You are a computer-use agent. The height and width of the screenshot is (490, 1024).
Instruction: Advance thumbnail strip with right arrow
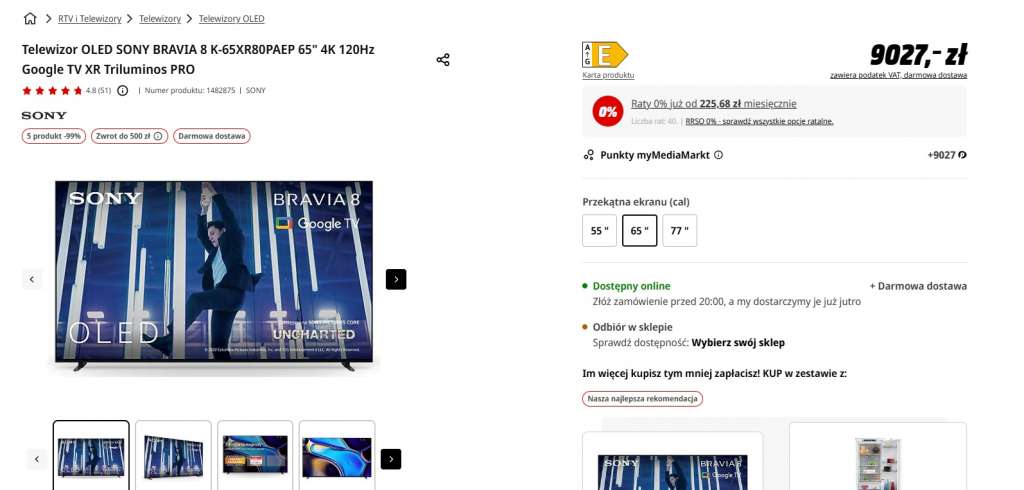pos(391,459)
